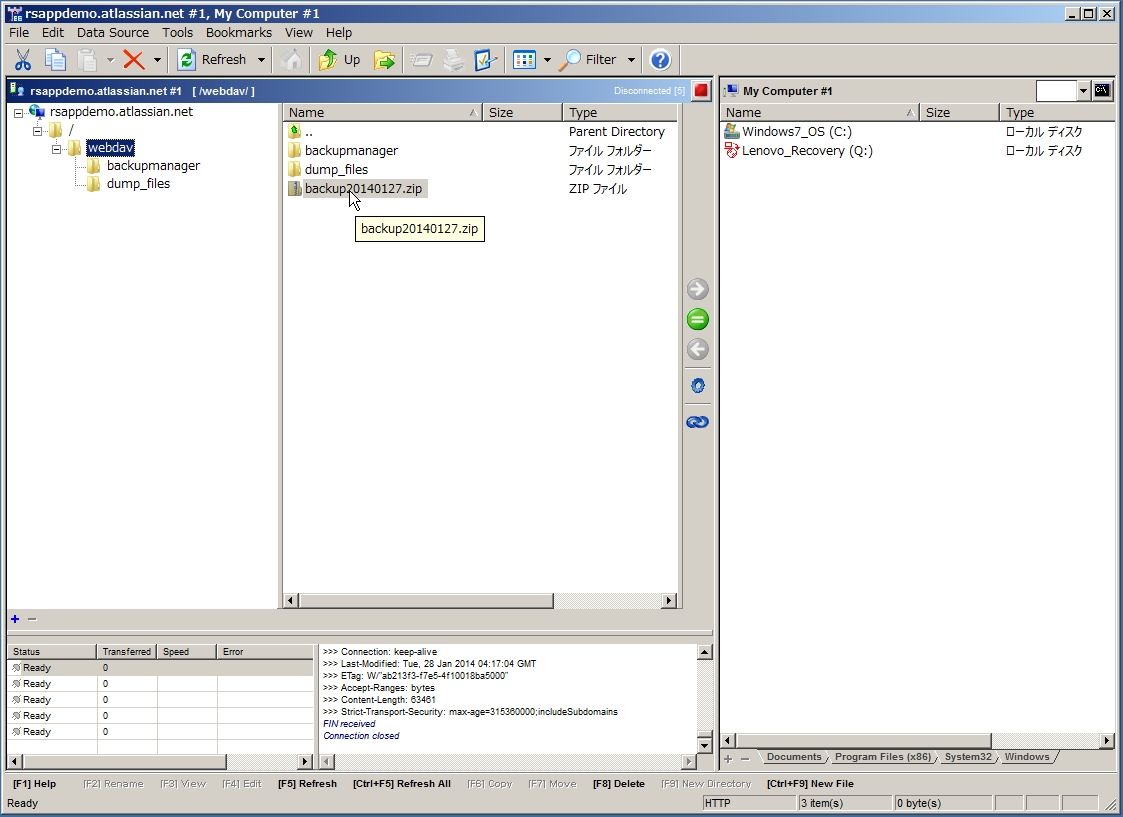
Task: Open the Delete dropdown arrow
Action: [157, 60]
